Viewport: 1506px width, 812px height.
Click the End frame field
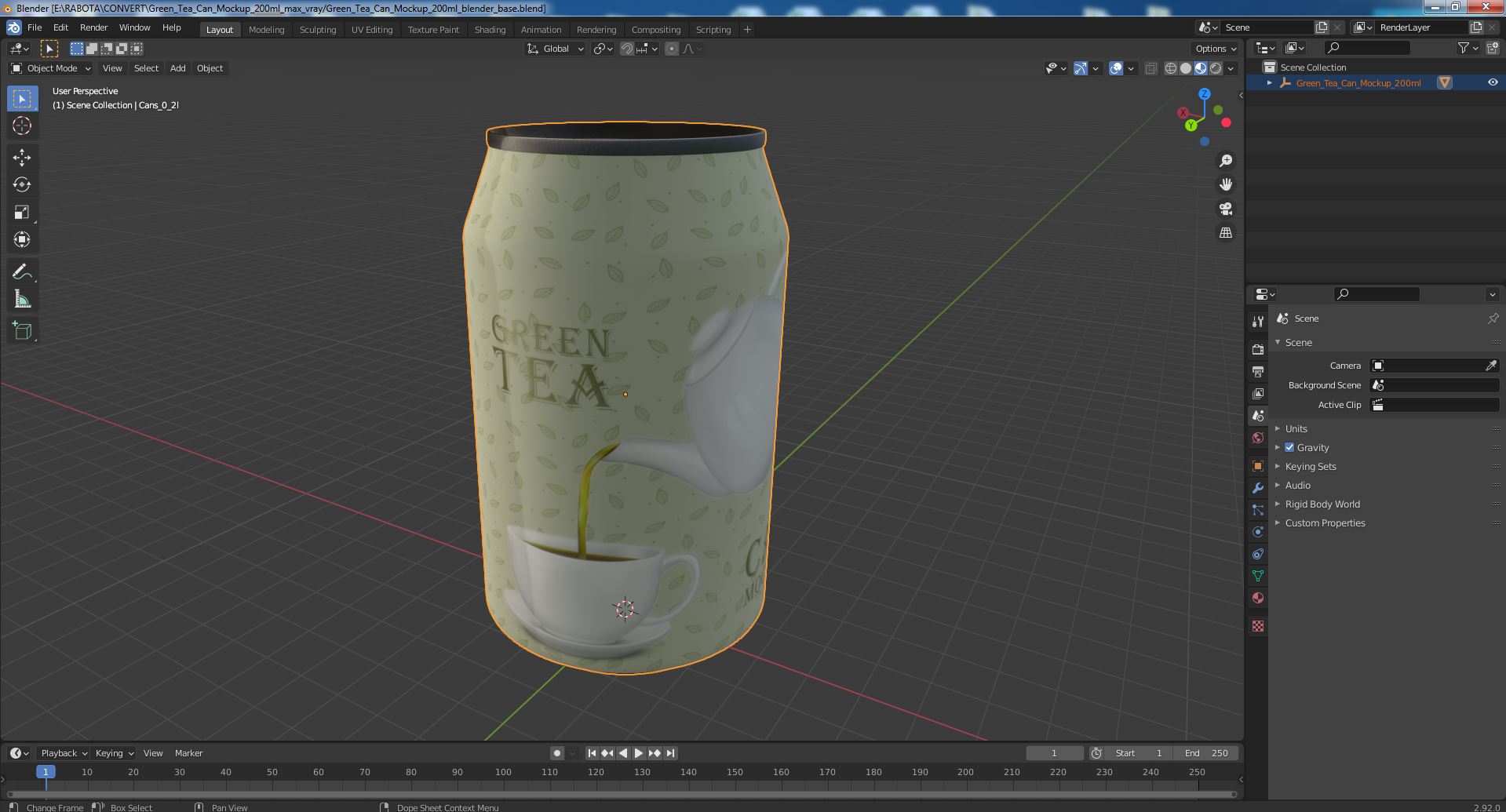click(x=1206, y=753)
